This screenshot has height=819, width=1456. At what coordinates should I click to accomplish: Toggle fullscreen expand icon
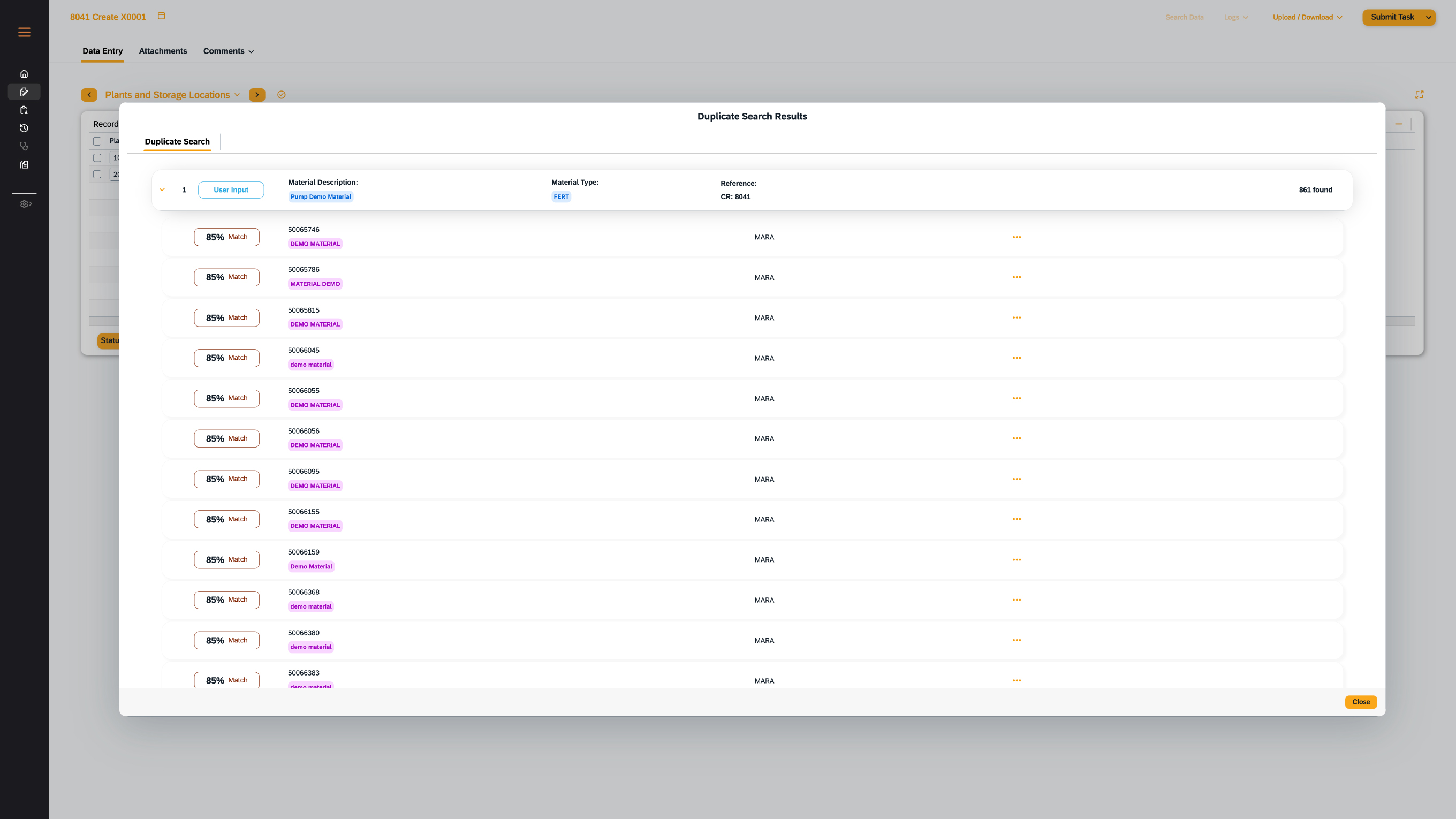tap(1419, 95)
